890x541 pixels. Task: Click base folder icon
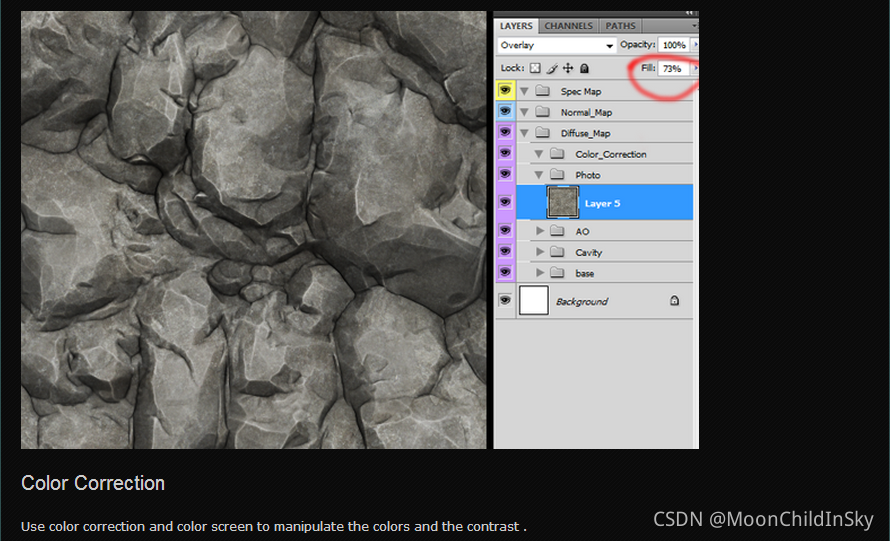tap(557, 273)
